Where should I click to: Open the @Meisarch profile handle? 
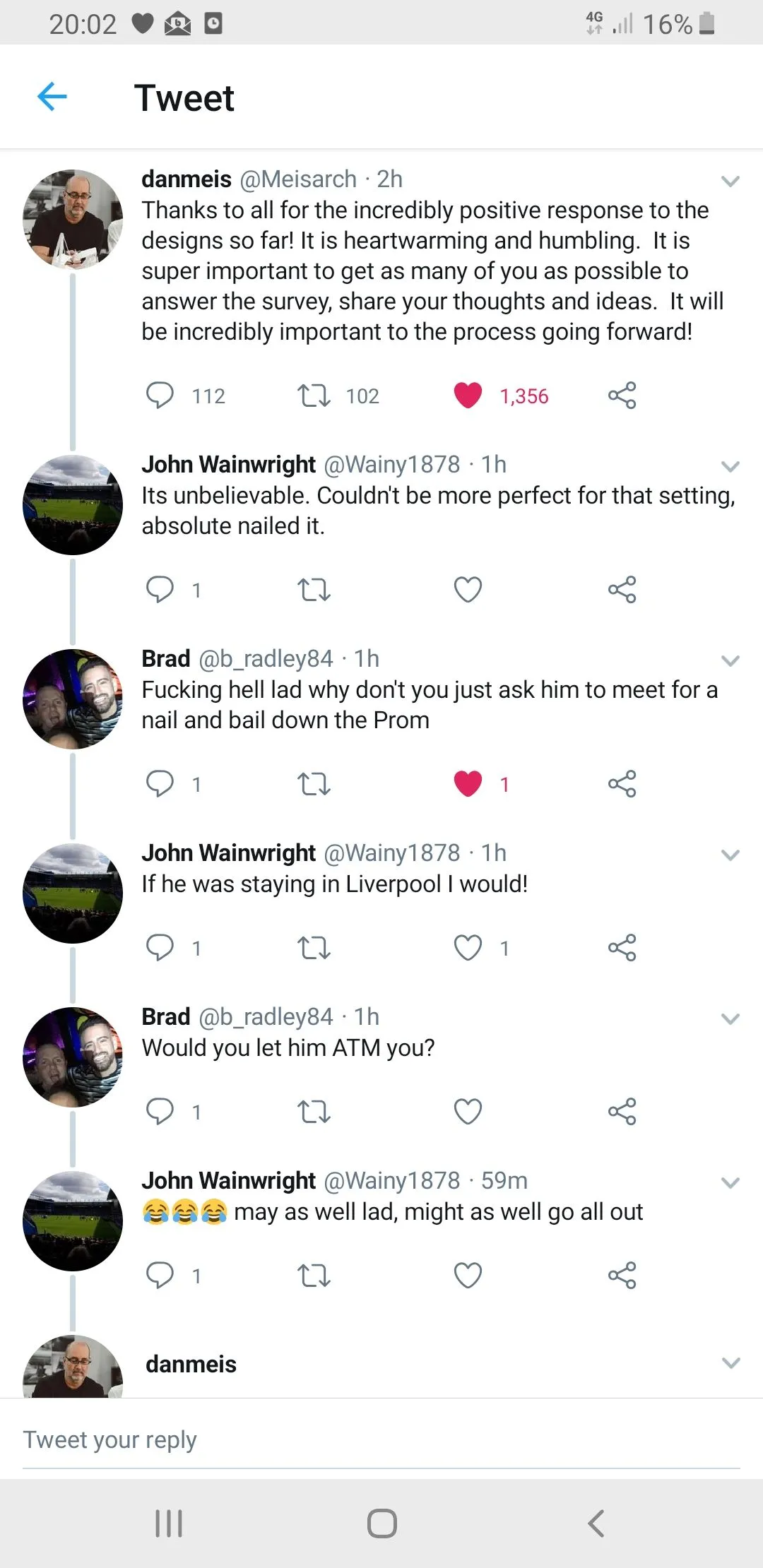(x=298, y=179)
